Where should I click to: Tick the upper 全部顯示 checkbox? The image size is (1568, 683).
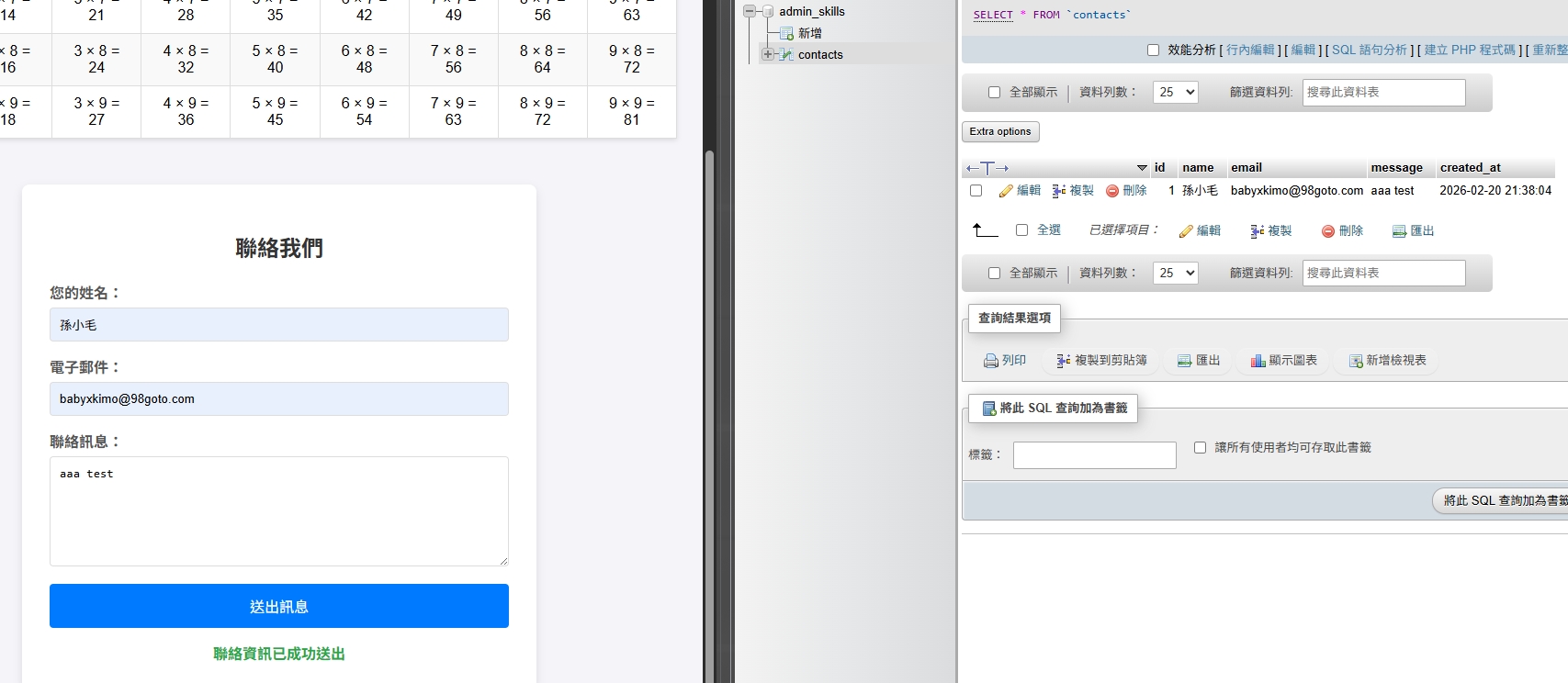(x=994, y=93)
